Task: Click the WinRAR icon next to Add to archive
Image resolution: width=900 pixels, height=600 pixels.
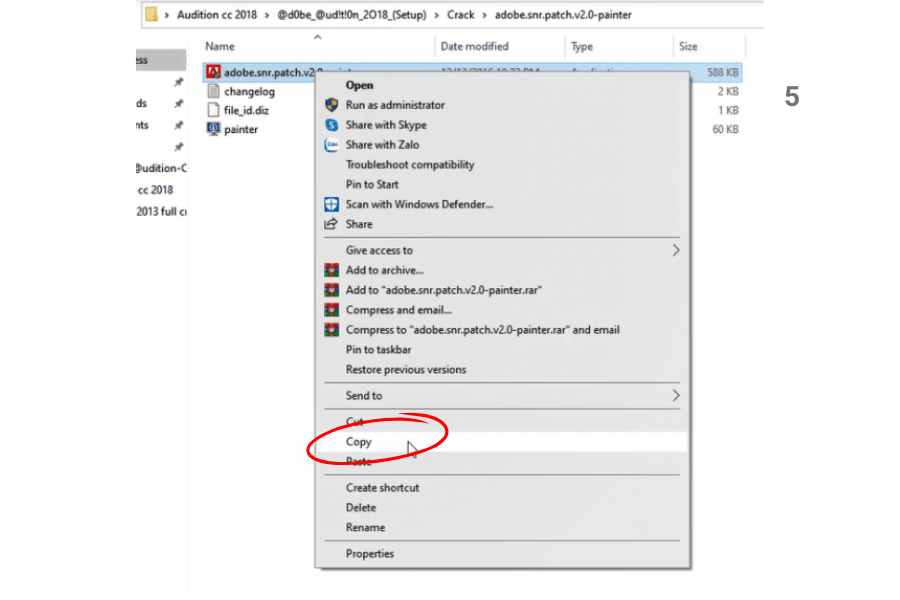Action: pyautogui.click(x=332, y=270)
